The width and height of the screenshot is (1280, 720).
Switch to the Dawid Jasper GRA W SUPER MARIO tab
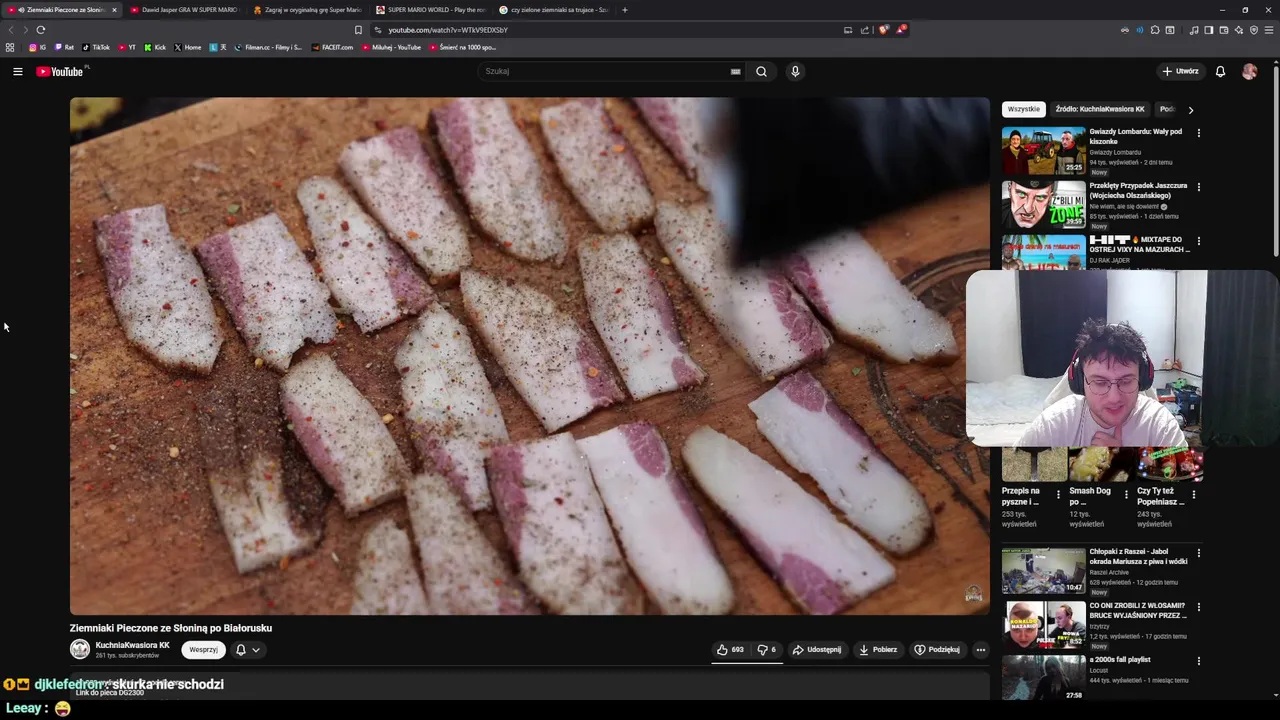coord(185,10)
